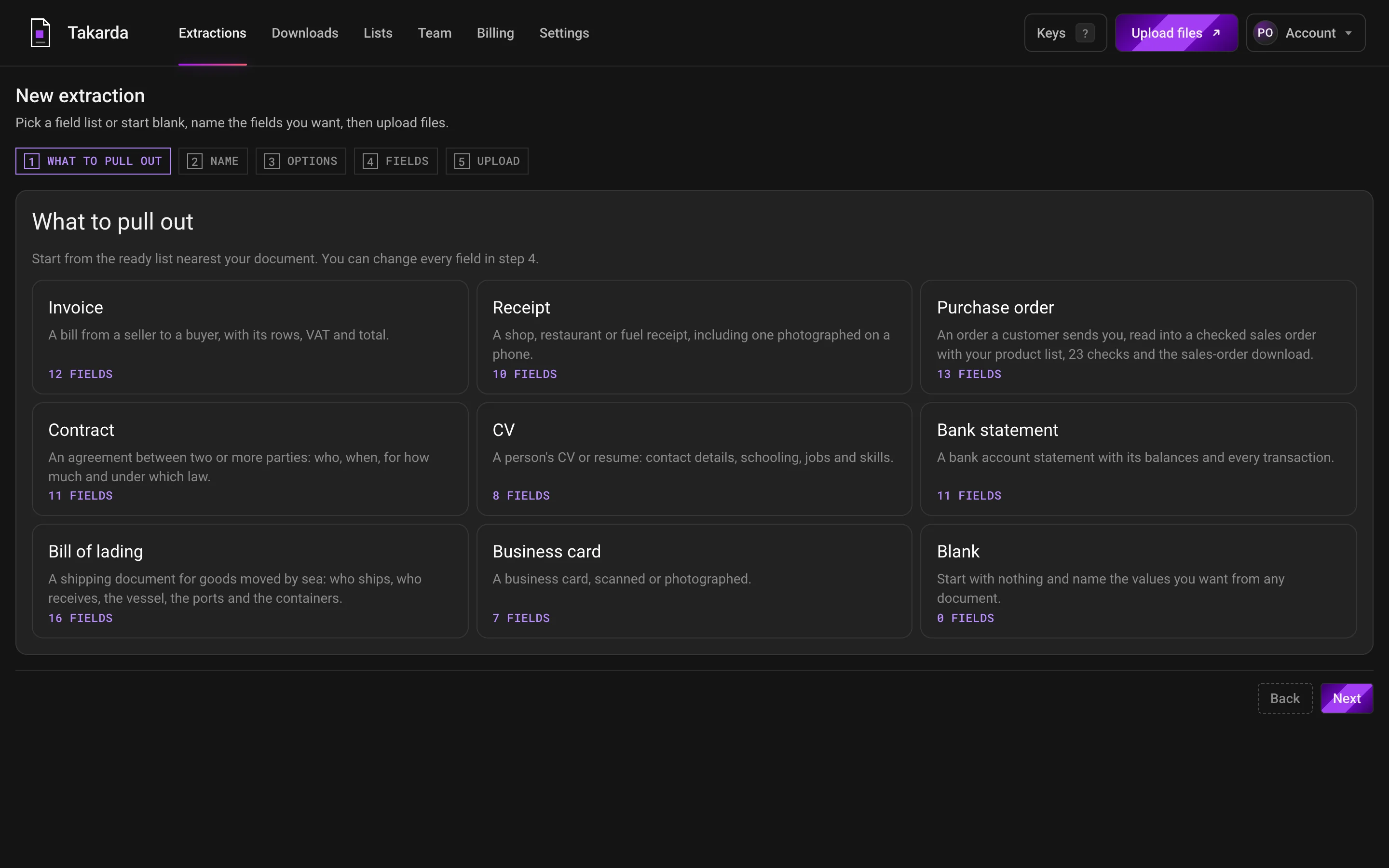Select the Invoice field list card
The image size is (1389, 868).
point(250,337)
